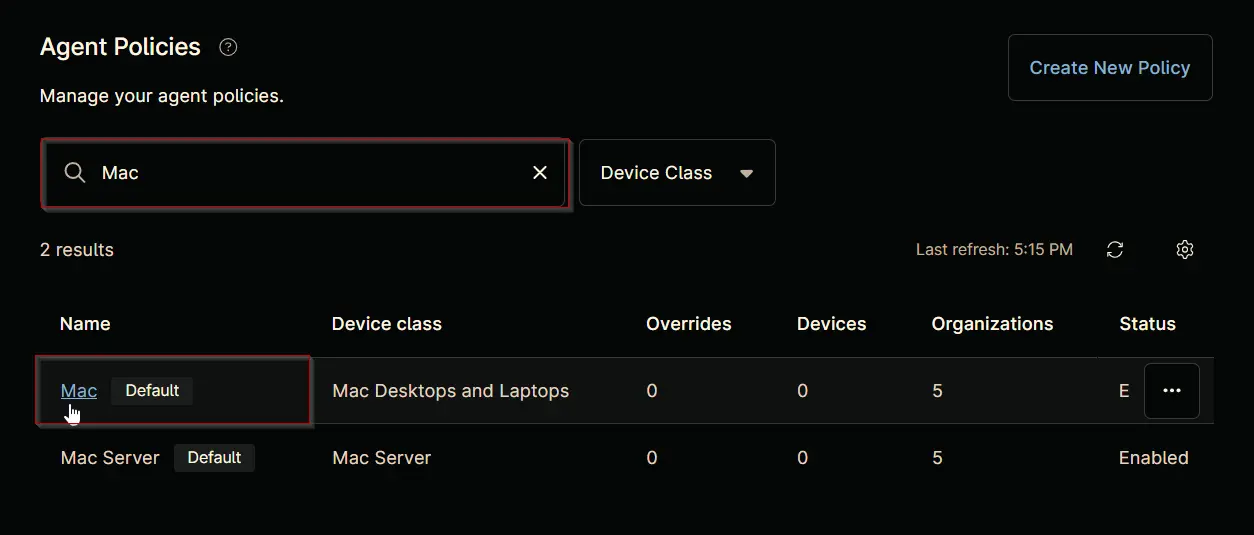Viewport: 1254px width, 535px height.
Task: Open the help icon beside Agent Policies
Action: coord(228,47)
